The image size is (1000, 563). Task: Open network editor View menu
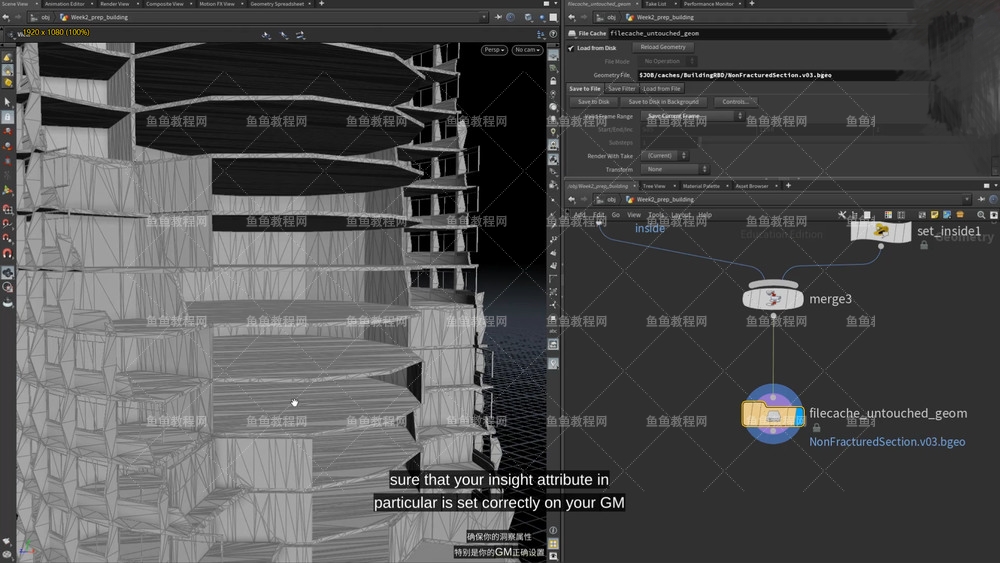click(x=634, y=215)
